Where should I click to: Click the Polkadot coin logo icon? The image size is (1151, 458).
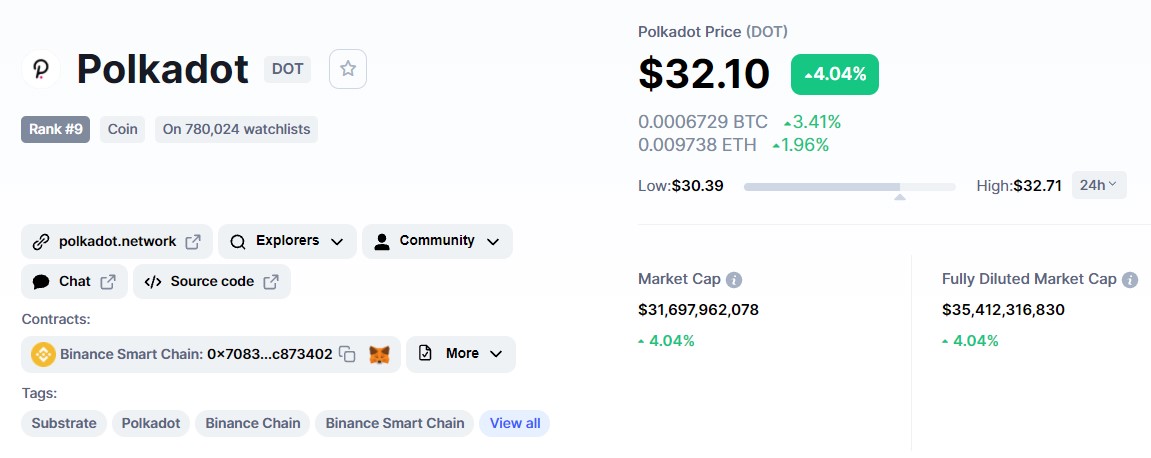pyautogui.click(x=41, y=69)
